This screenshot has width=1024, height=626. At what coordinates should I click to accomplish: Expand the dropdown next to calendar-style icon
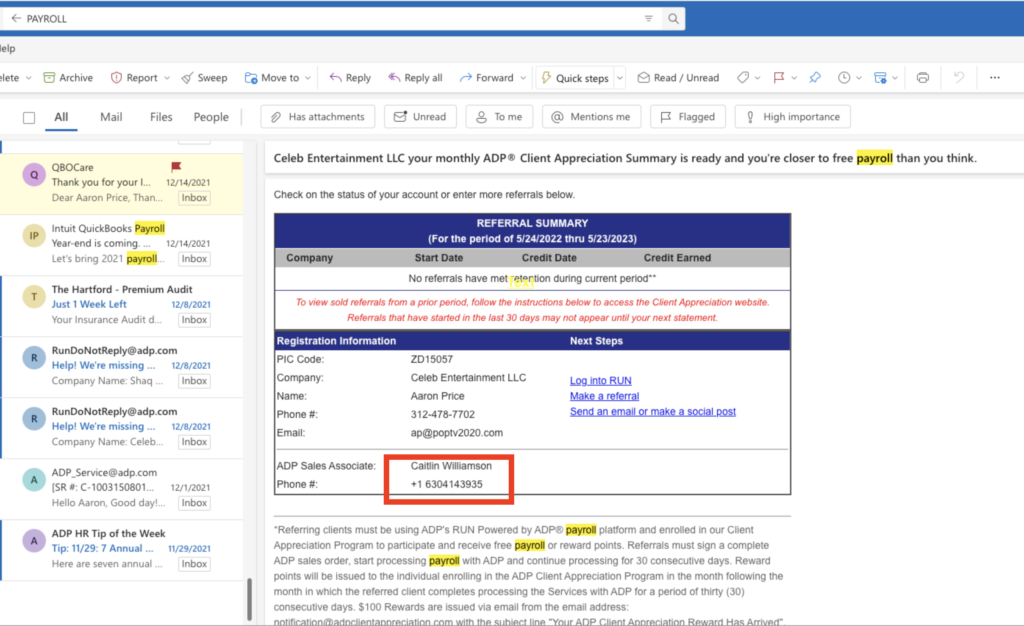[x=895, y=78]
